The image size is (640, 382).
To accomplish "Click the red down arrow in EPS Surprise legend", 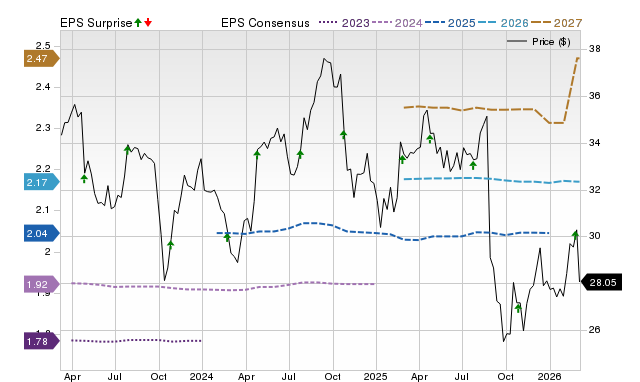I will [148, 23].
